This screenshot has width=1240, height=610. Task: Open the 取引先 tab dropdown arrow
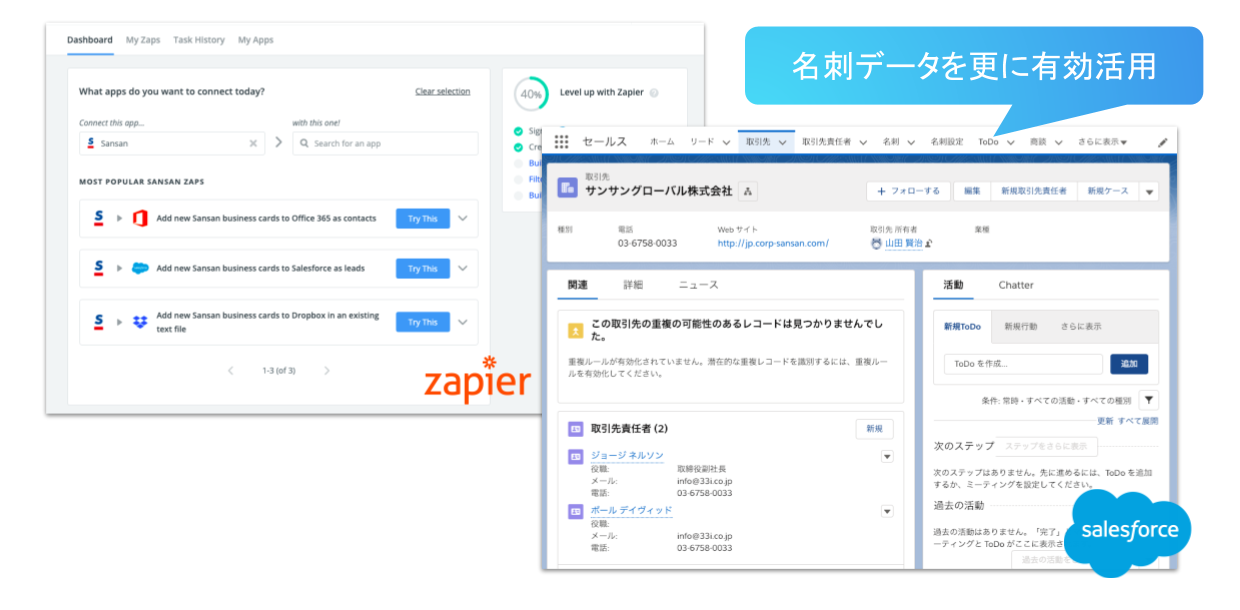tap(782, 142)
